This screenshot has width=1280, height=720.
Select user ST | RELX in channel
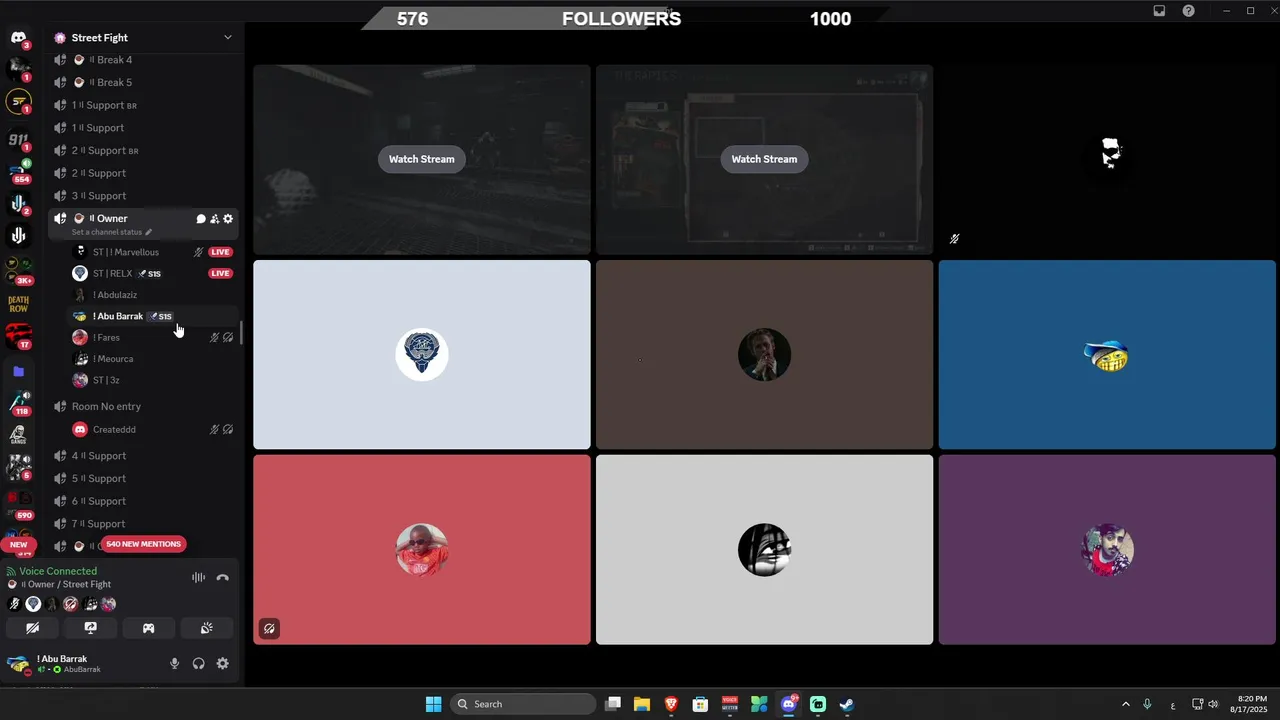tap(153, 273)
